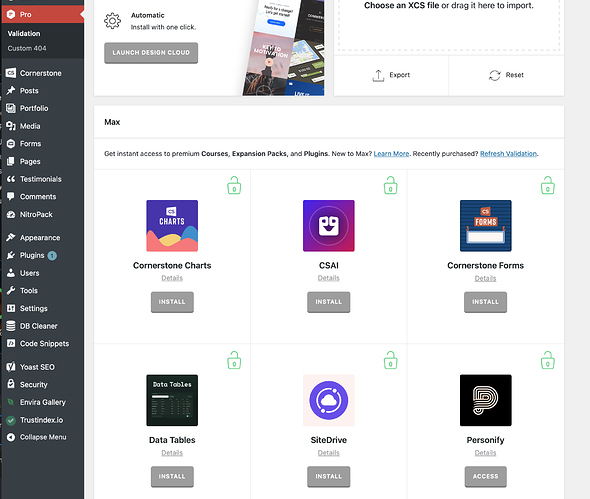The image size is (590, 499).
Task: Open the Validation submenu item
Action: (24, 33)
